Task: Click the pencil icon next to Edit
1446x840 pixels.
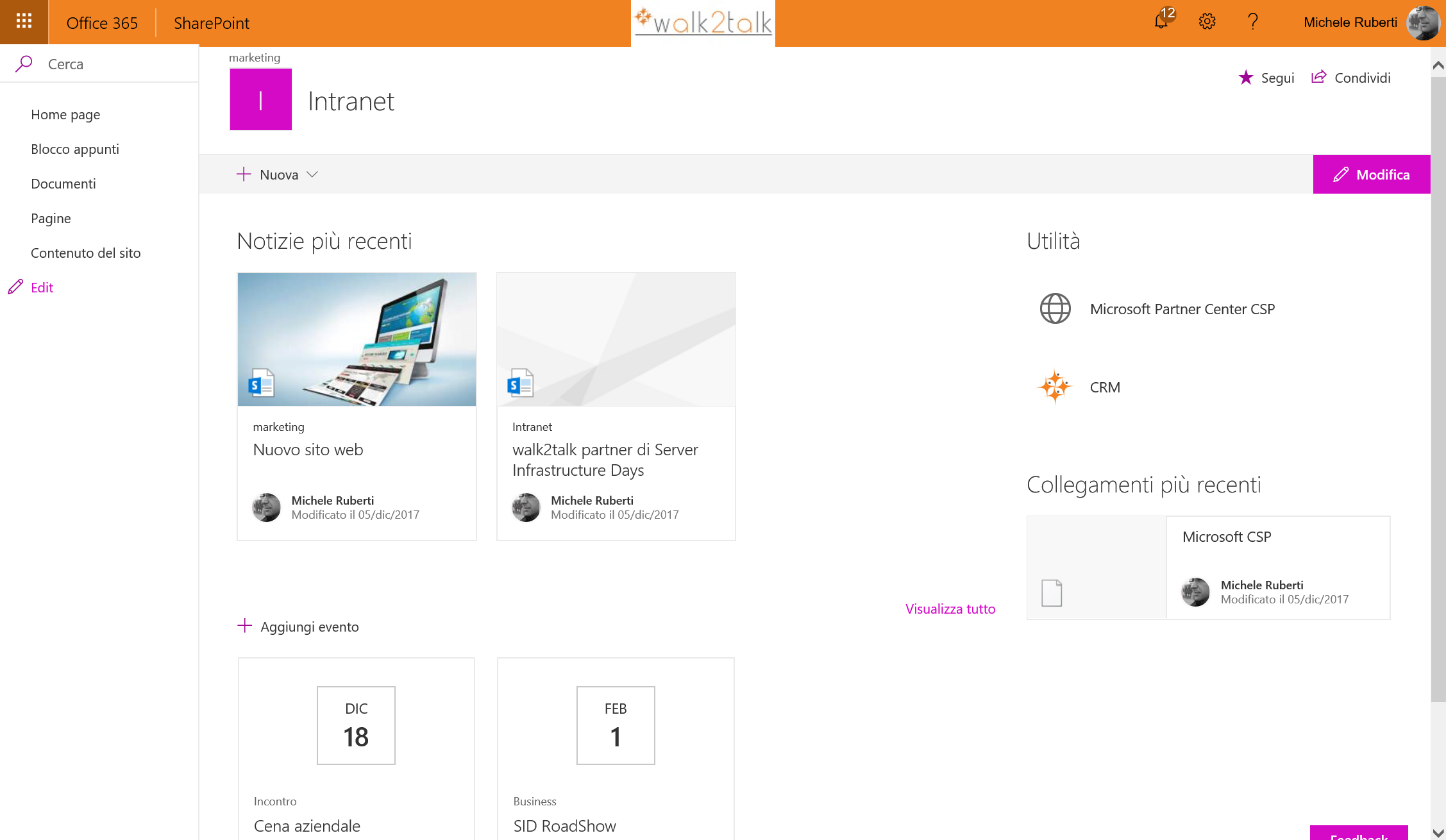Action: pos(15,287)
